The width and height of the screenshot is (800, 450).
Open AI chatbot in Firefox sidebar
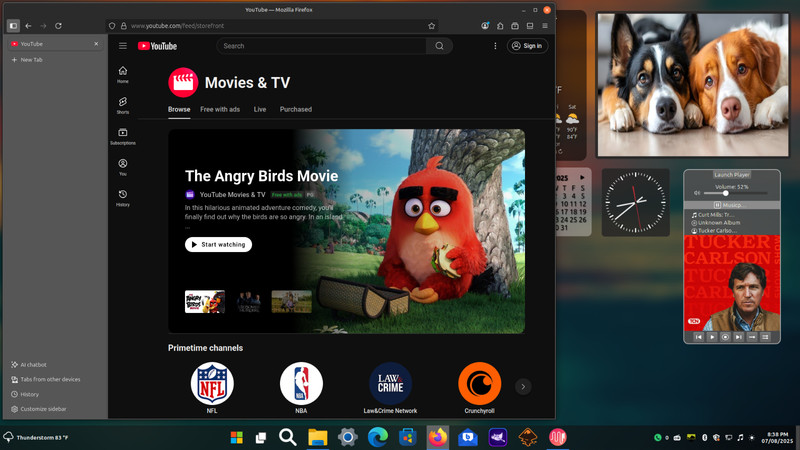29,365
